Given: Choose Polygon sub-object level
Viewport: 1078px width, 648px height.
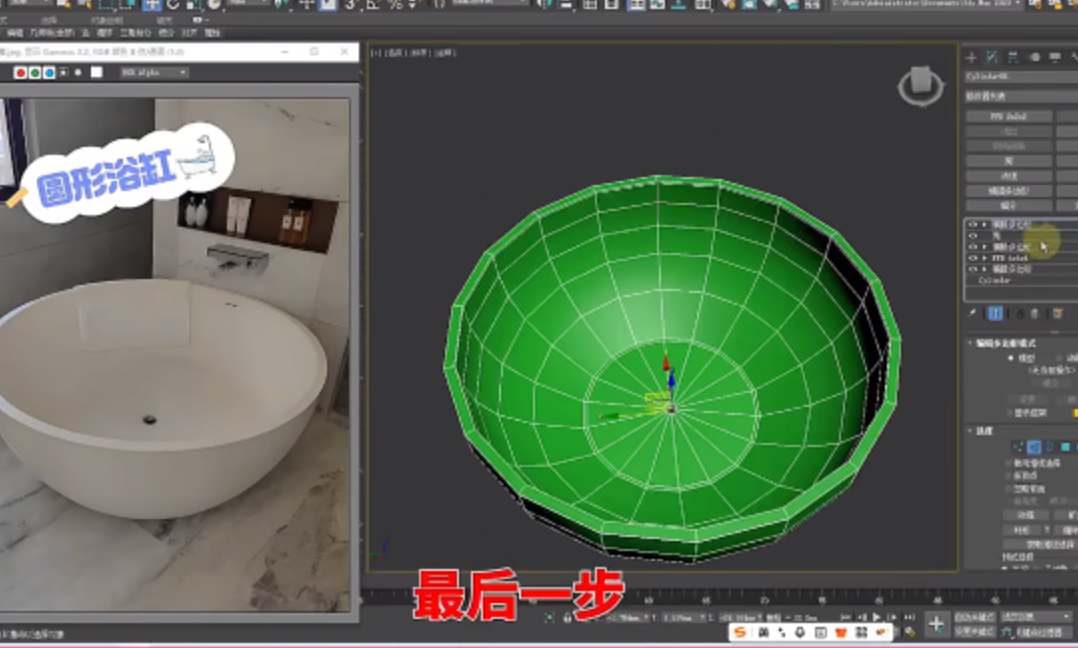Looking at the screenshot, I should (x=1066, y=447).
